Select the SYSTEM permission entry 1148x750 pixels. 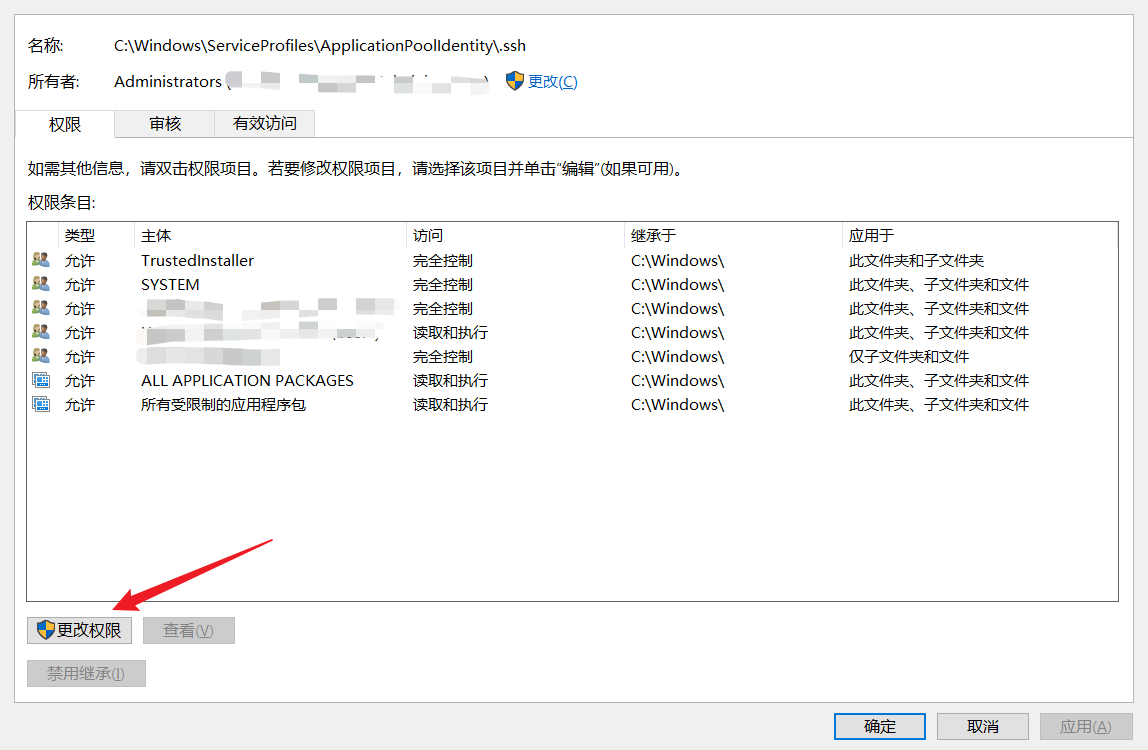(573, 284)
